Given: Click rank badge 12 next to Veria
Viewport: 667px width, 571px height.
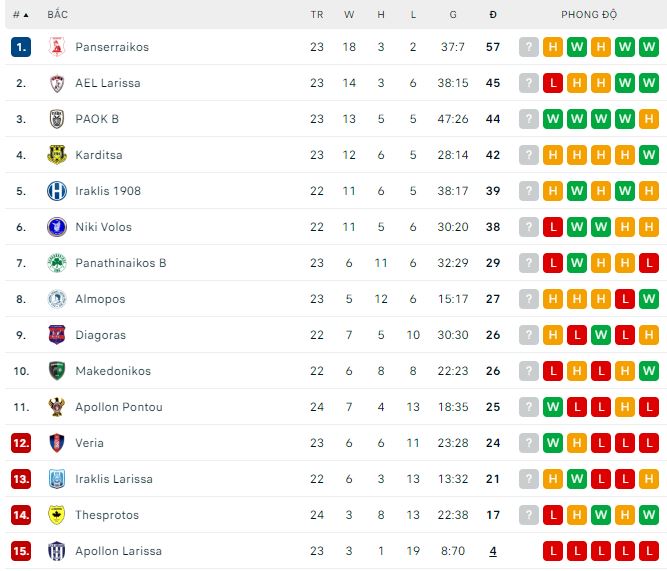Looking at the screenshot, I should point(21,443).
